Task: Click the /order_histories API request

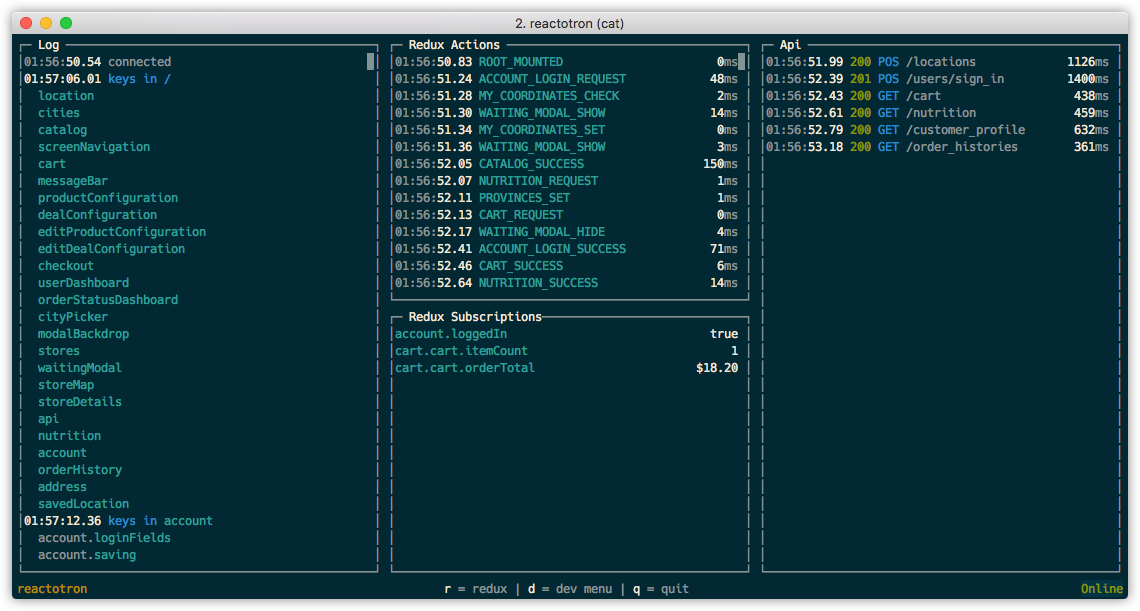Action: 937,147
